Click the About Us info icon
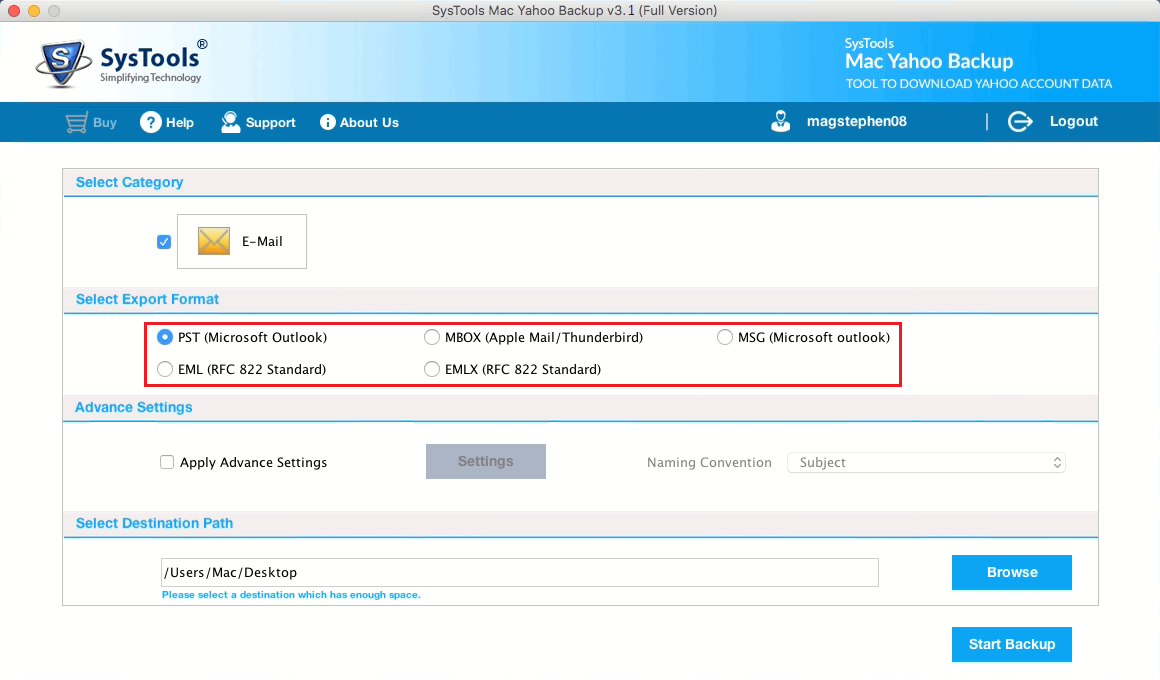Screen dimensions: 1160x680 [328, 122]
